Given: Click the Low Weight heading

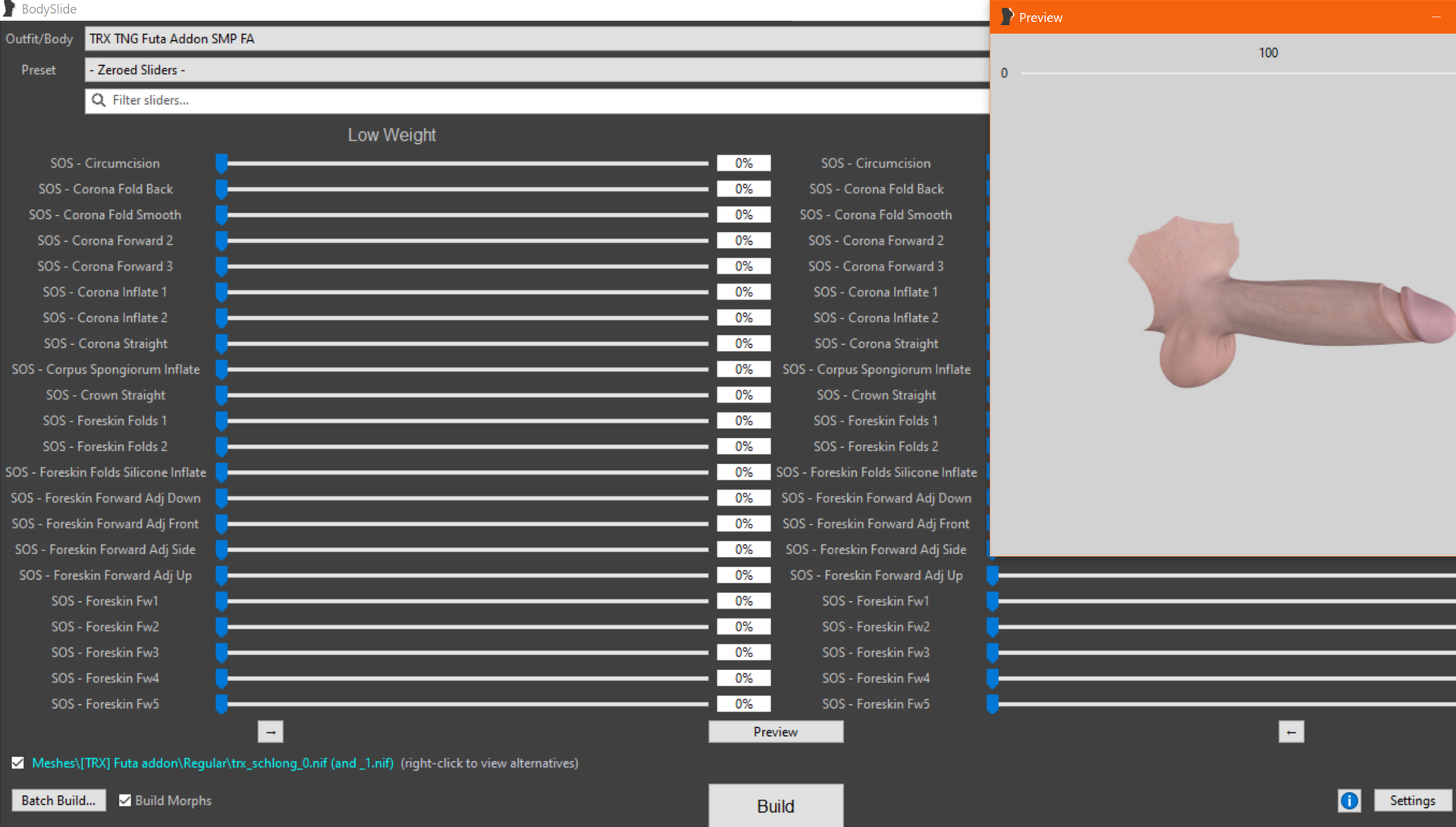Looking at the screenshot, I should [391, 135].
